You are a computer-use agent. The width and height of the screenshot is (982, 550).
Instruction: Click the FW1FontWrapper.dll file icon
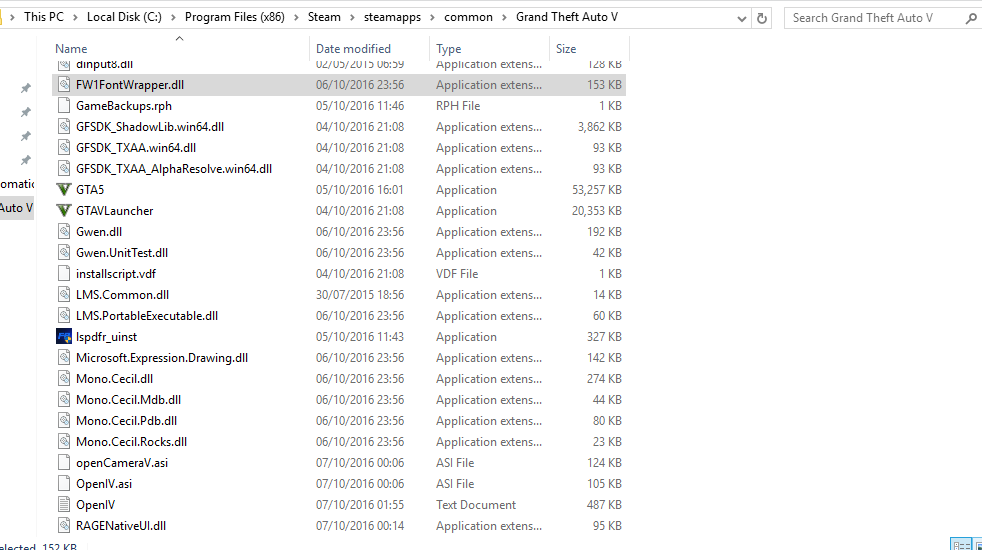[64, 85]
